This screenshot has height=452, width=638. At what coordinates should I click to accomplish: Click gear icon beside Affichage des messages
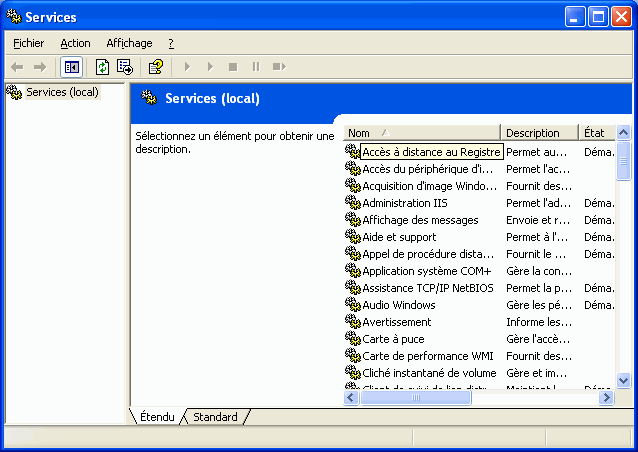pyautogui.click(x=353, y=220)
